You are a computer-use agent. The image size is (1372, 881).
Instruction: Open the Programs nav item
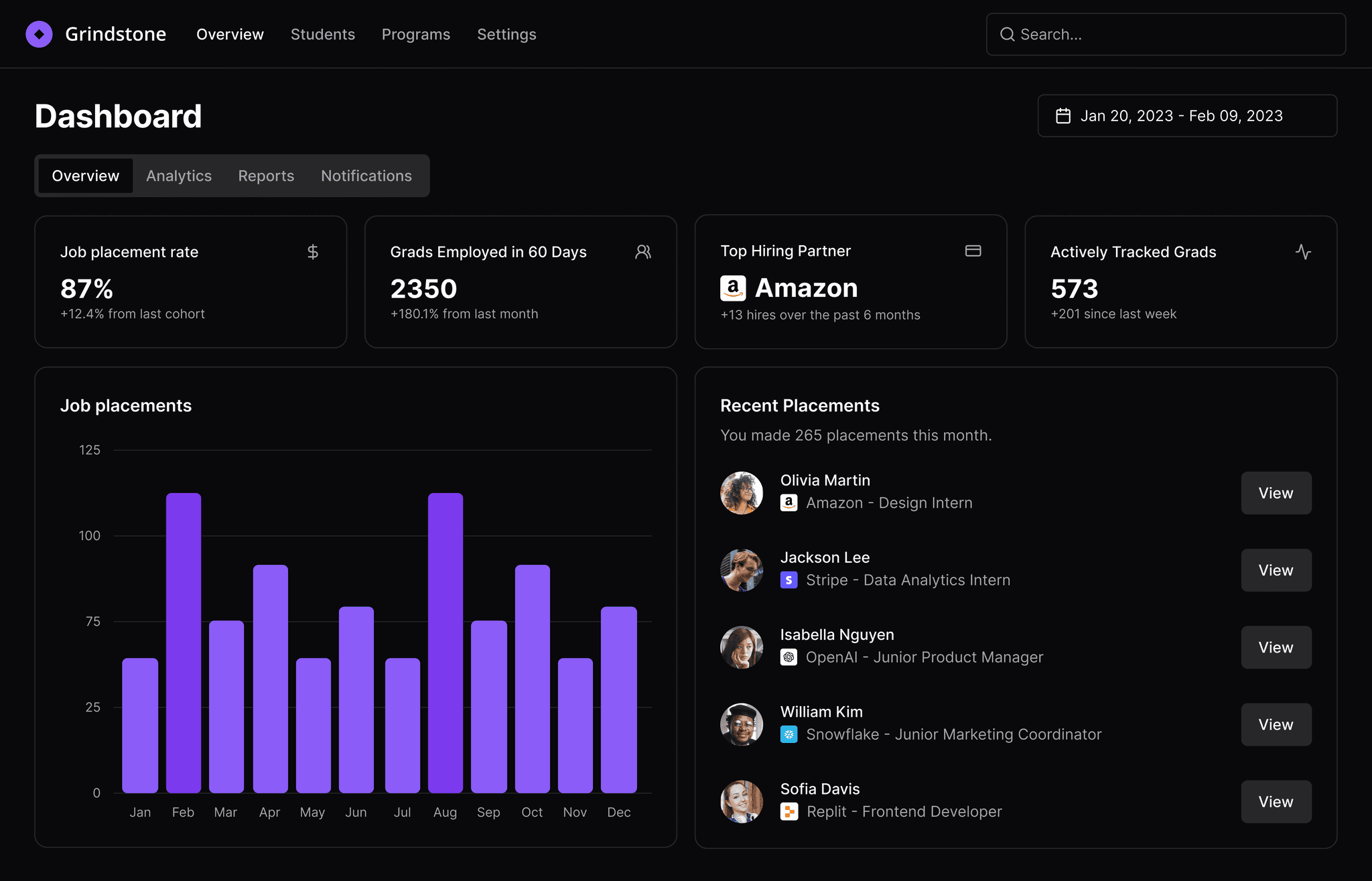coord(416,34)
